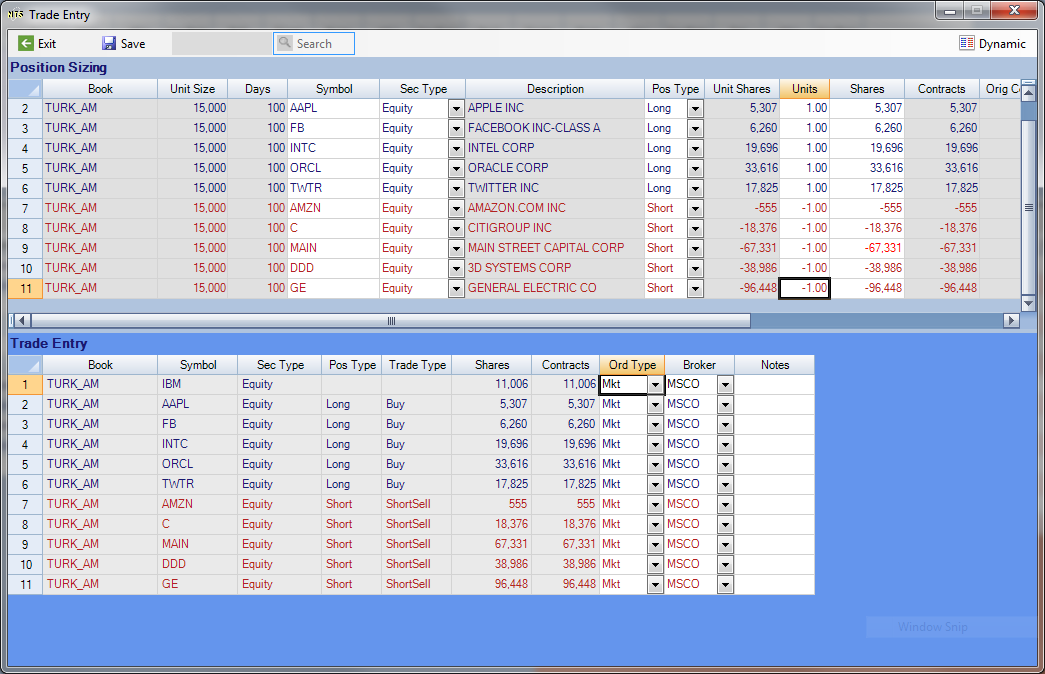The height and width of the screenshot is (674, 1045).
Task: Click the Unit Size column header
Action: click(193, 89)
